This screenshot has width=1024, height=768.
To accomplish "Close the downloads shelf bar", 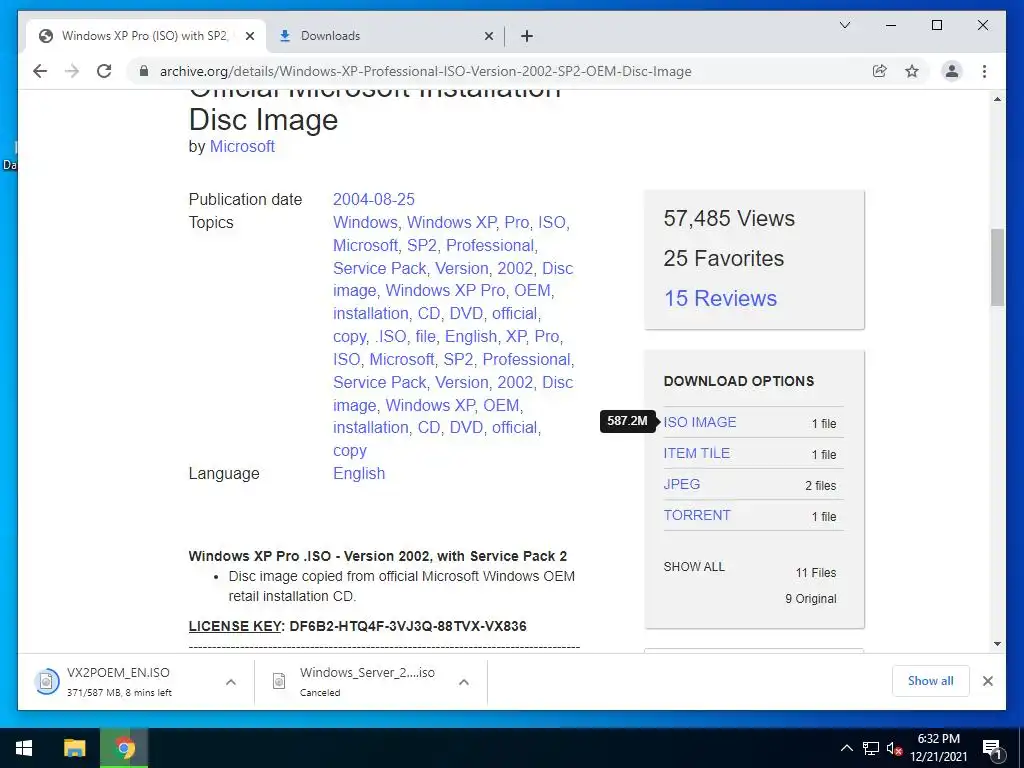I will [x=987, y=681].
